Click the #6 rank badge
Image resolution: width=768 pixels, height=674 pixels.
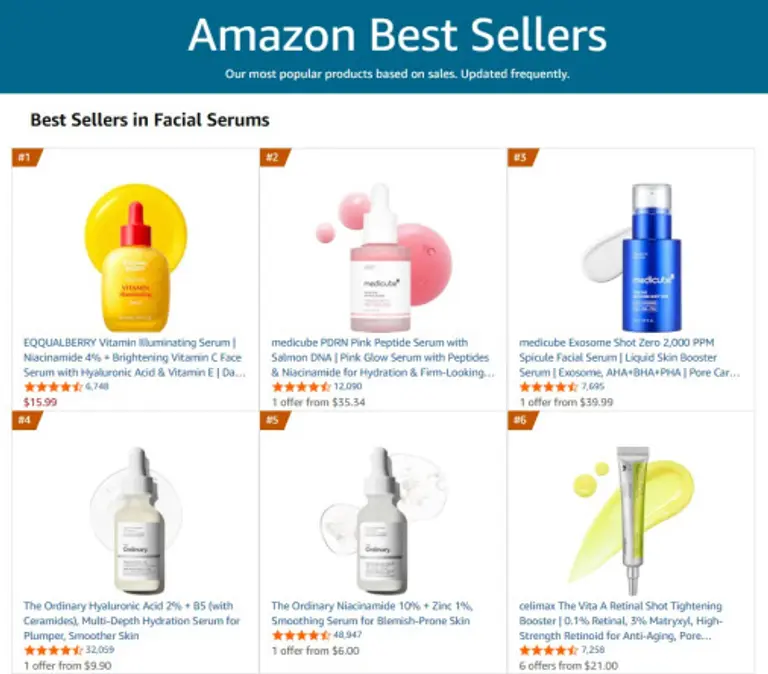pos(523,420)
